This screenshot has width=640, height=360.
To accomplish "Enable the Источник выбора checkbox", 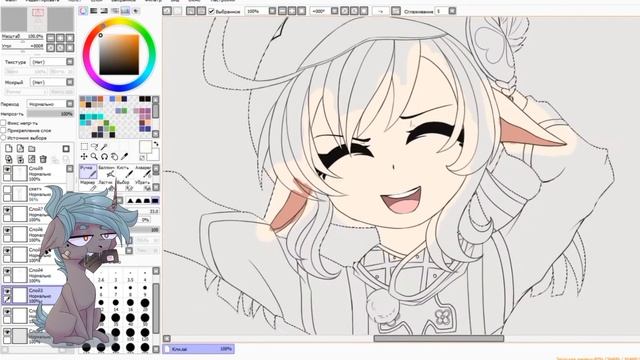I will (3, 138).
